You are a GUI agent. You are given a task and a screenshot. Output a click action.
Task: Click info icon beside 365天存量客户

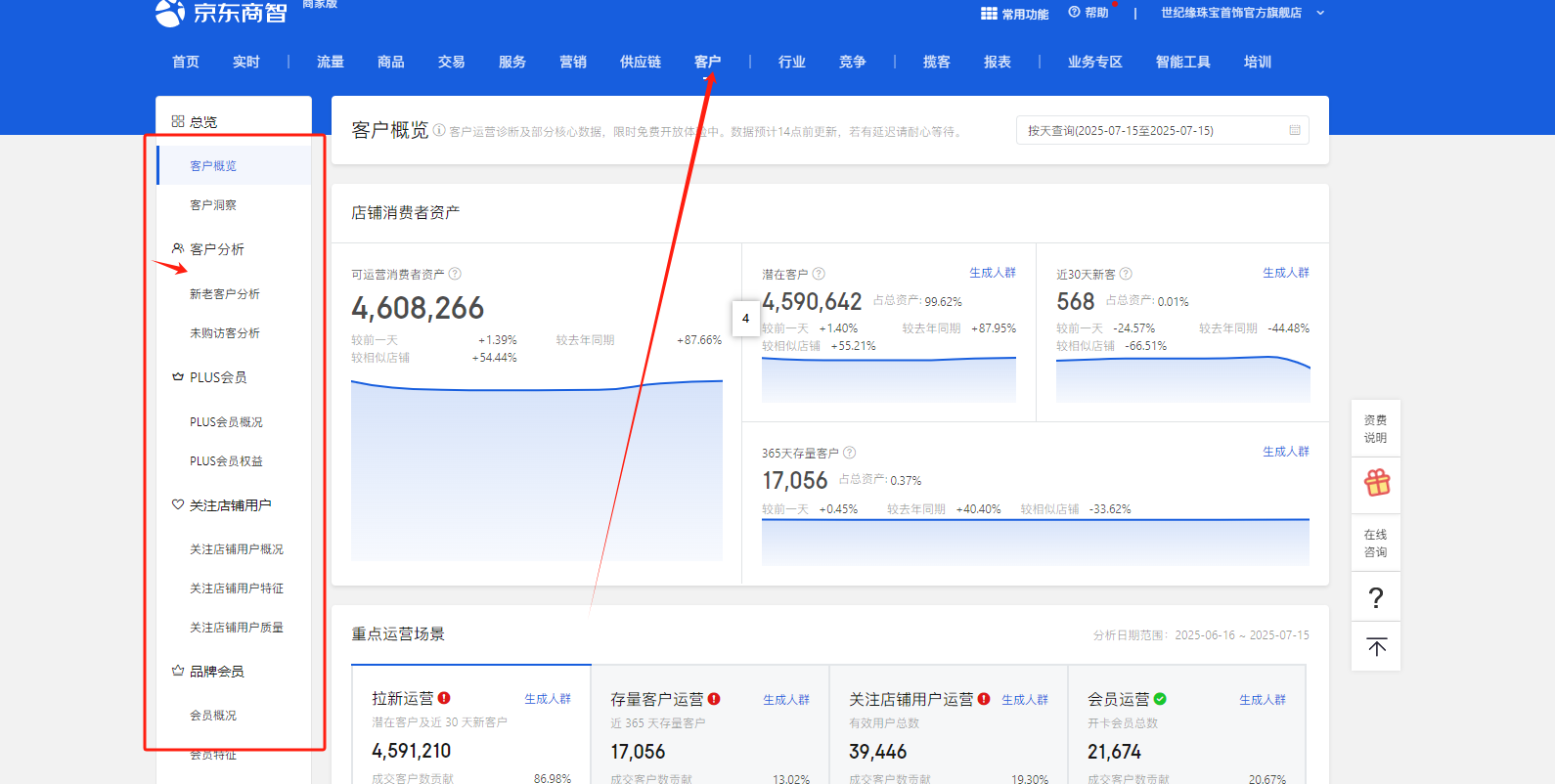(849, 453)
